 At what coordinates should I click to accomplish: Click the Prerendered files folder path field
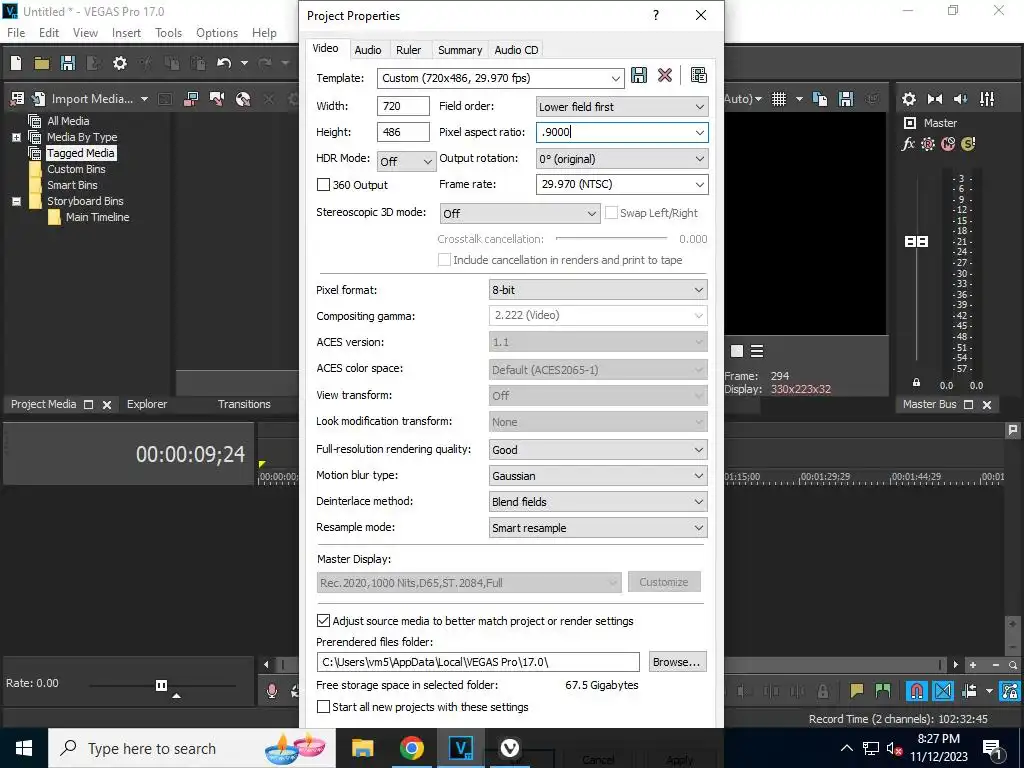pyautogui.click(x=478, y=662)
